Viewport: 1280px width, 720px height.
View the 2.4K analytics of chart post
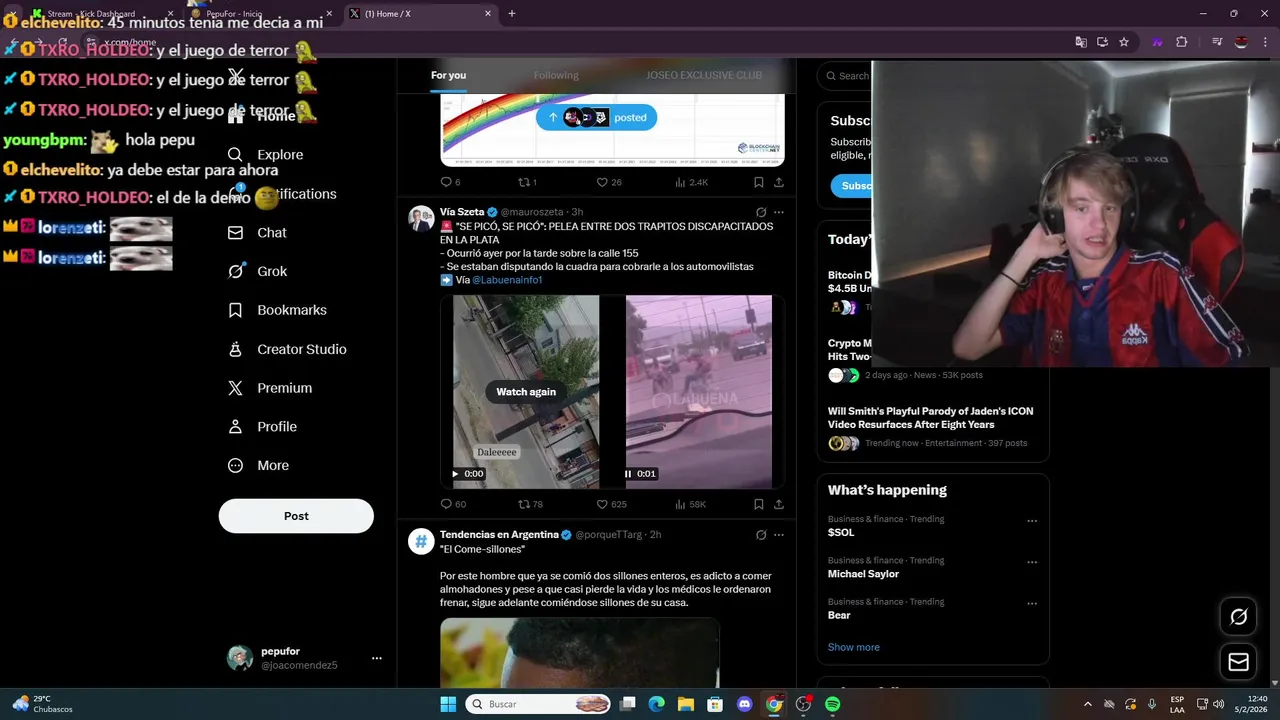tap(692, 182)
